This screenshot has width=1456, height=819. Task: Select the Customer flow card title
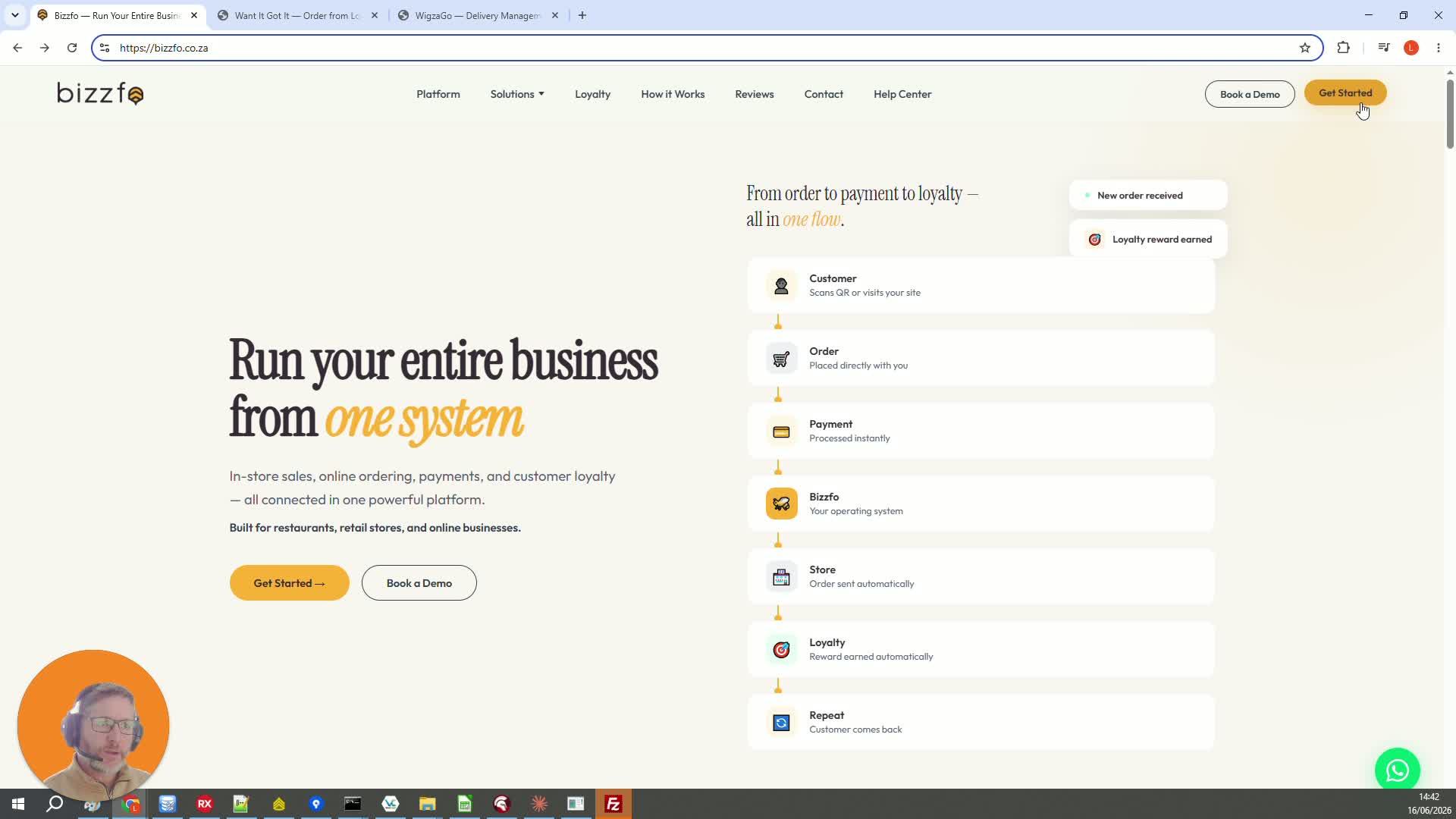(833, 278)
